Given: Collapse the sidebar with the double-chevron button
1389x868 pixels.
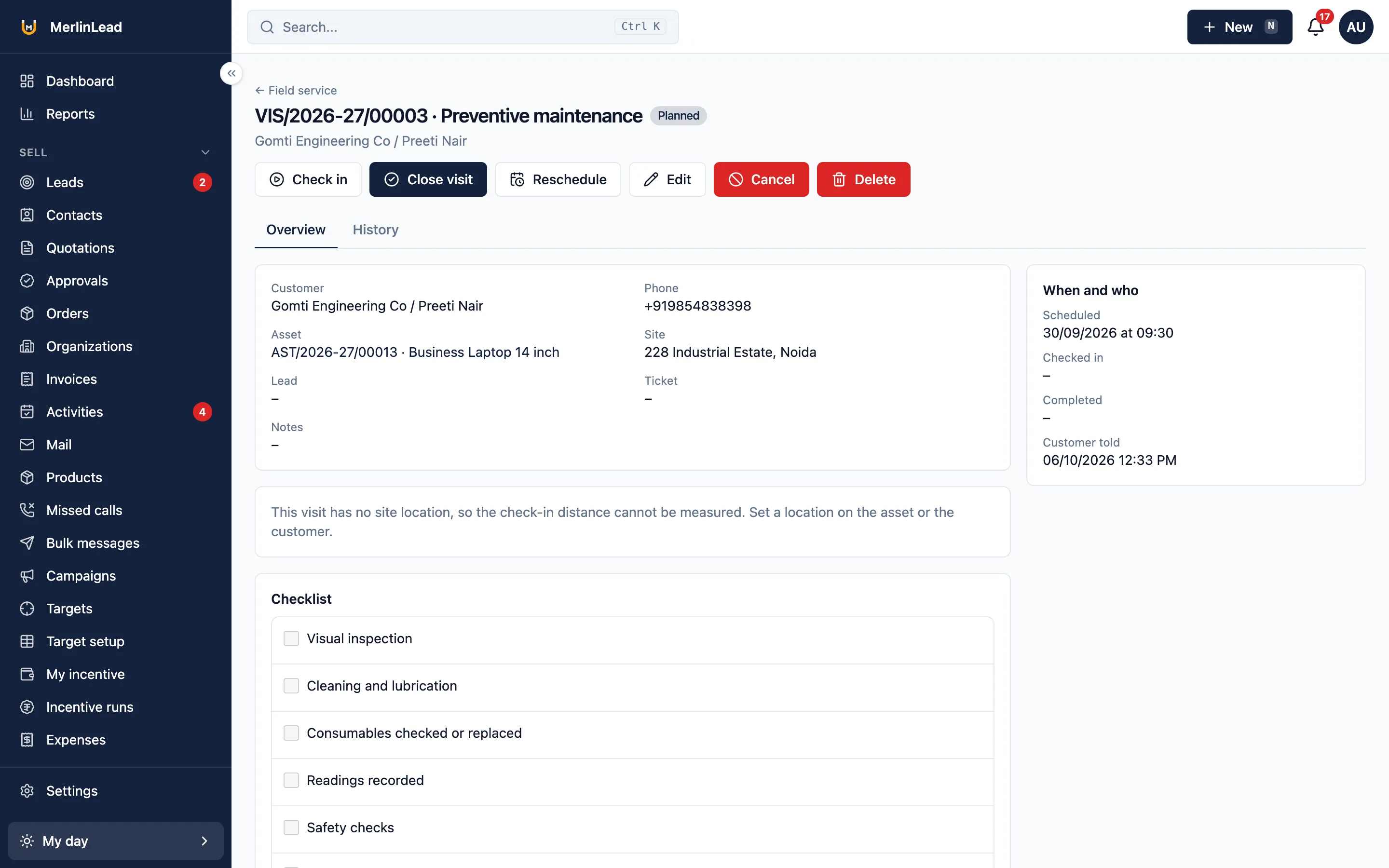Looking at the screenshot, I should (x=231, y=73).
